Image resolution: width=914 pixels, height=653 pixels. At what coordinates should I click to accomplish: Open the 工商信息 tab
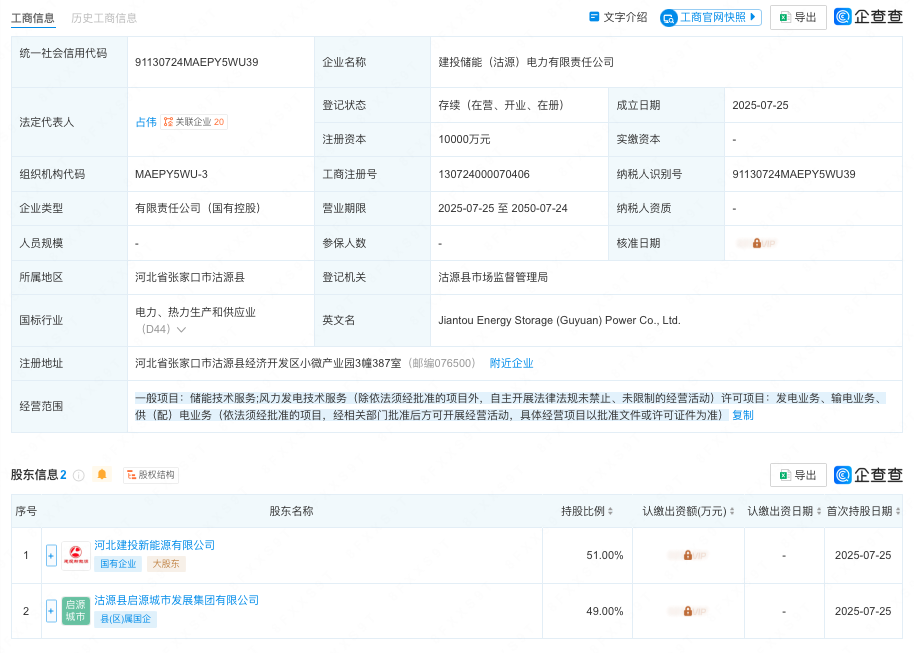33,18
